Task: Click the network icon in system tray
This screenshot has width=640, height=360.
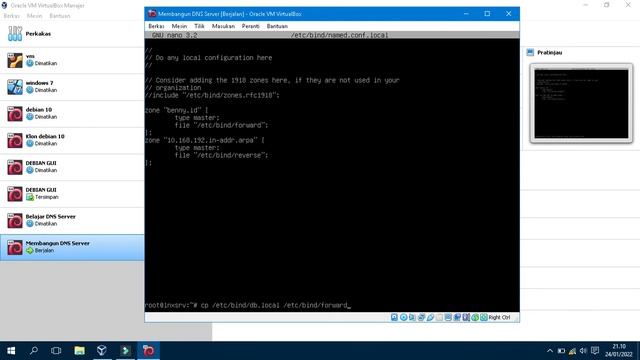Action: pyautogui.click(x=572, y=351)
